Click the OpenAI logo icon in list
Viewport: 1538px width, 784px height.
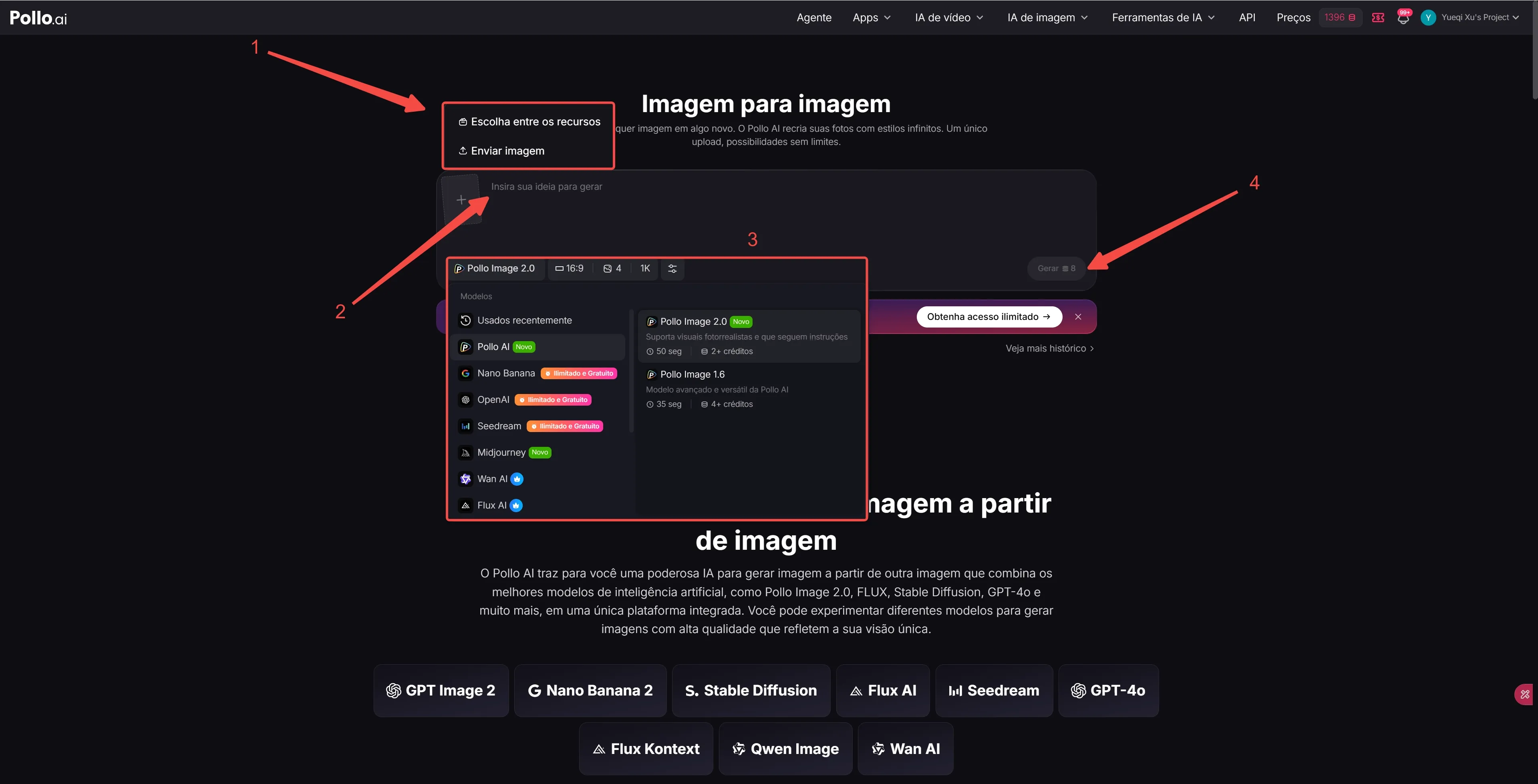coord(466,400)
